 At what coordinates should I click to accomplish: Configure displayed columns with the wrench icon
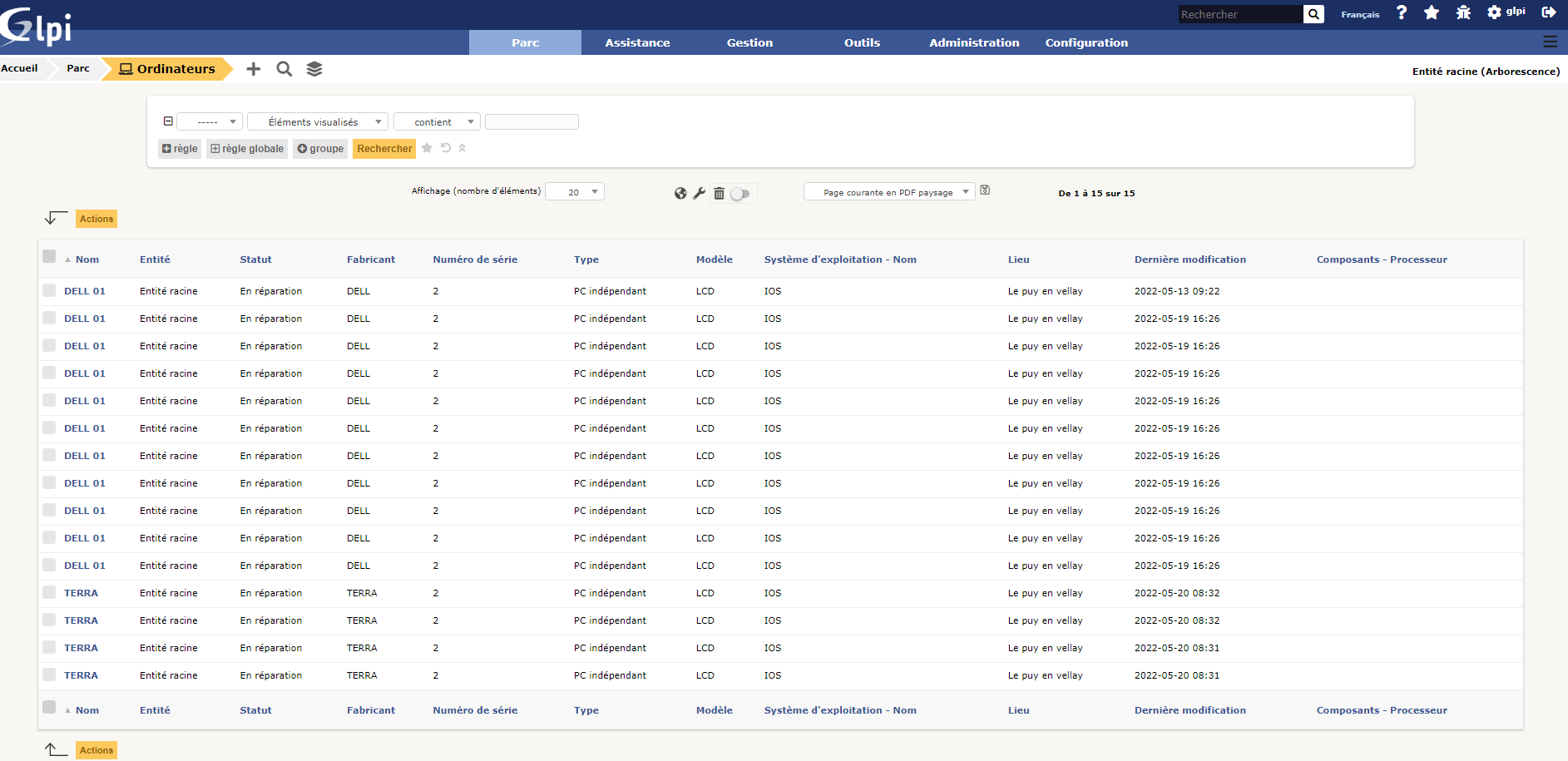pos(700,193)
